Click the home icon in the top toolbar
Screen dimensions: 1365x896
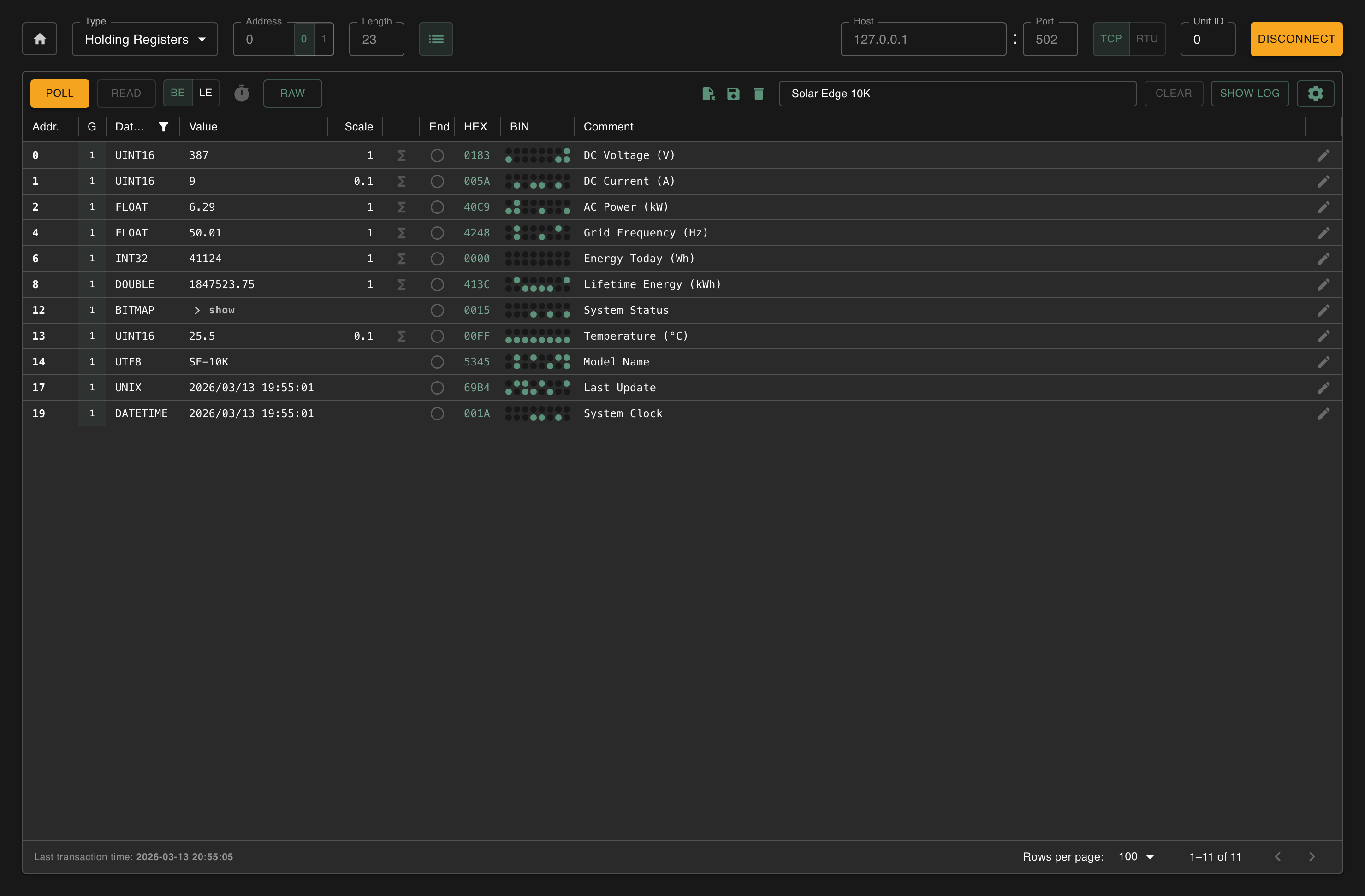(40, 38)
